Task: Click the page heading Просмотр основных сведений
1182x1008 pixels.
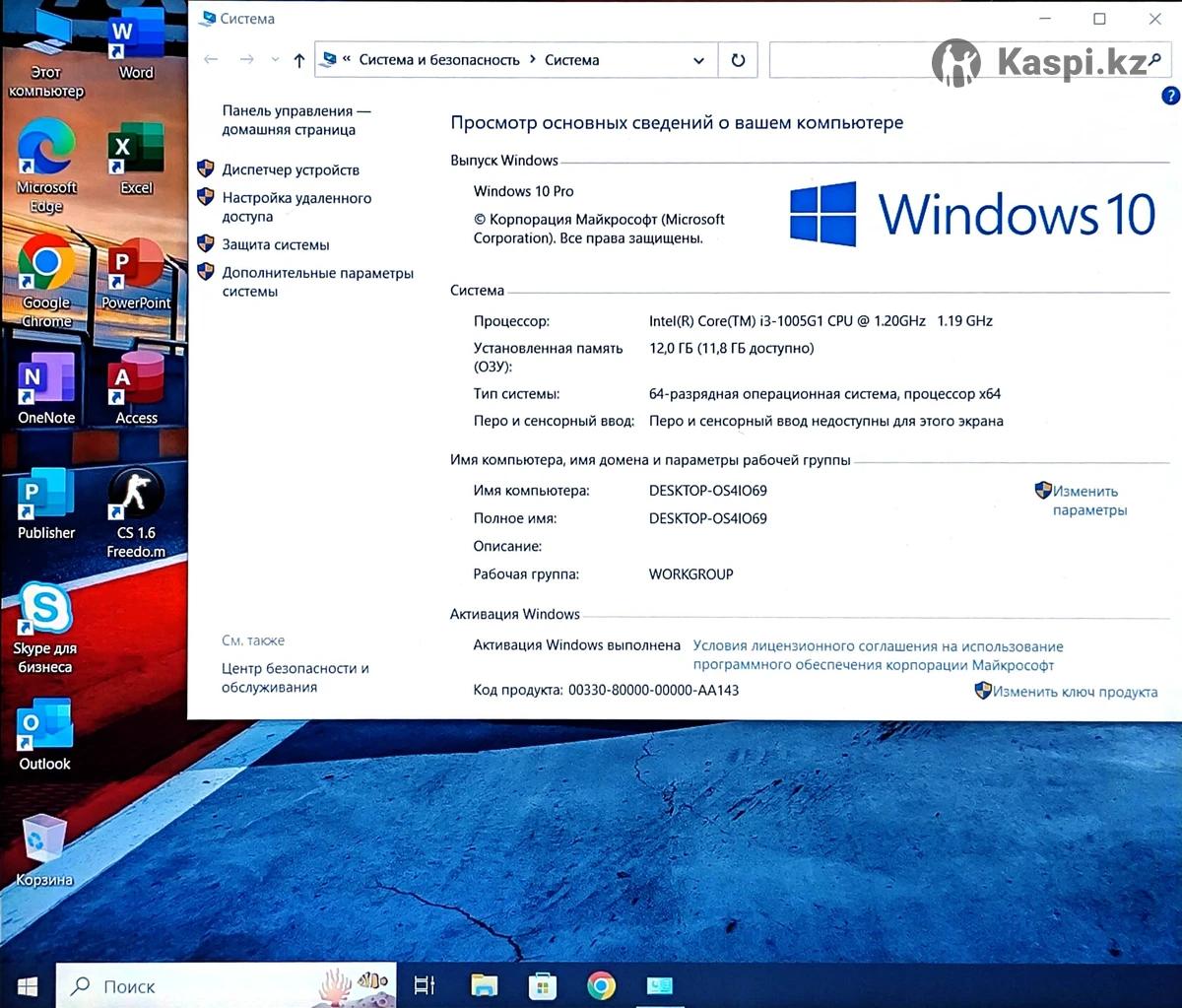Action: coord(677,123)
